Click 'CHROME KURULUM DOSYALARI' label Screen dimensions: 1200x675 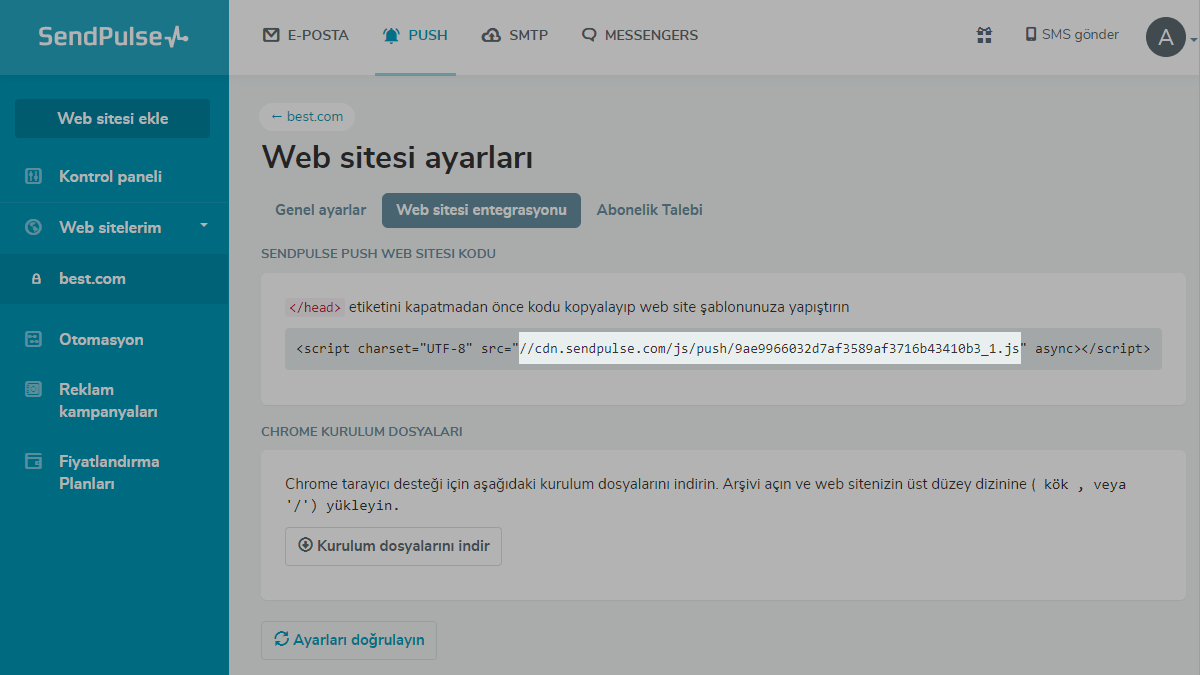pos(361,431)
